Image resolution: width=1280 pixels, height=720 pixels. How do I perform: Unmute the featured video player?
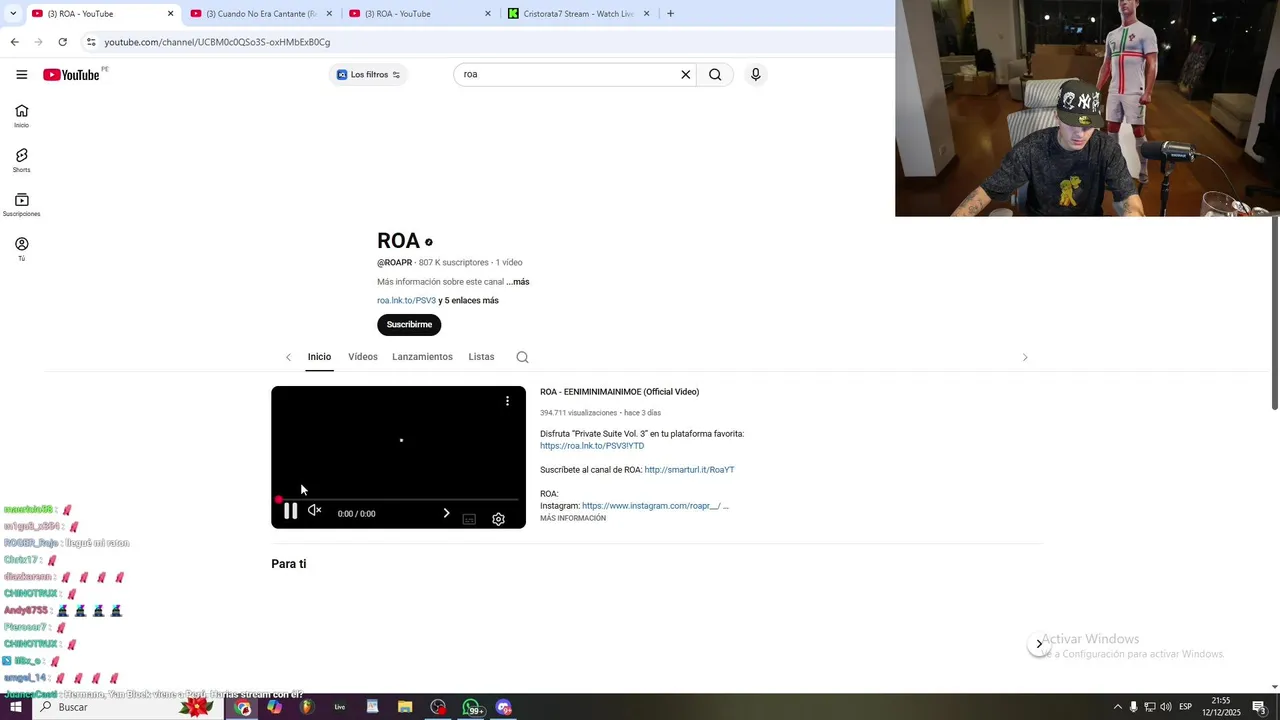[314, 511]
